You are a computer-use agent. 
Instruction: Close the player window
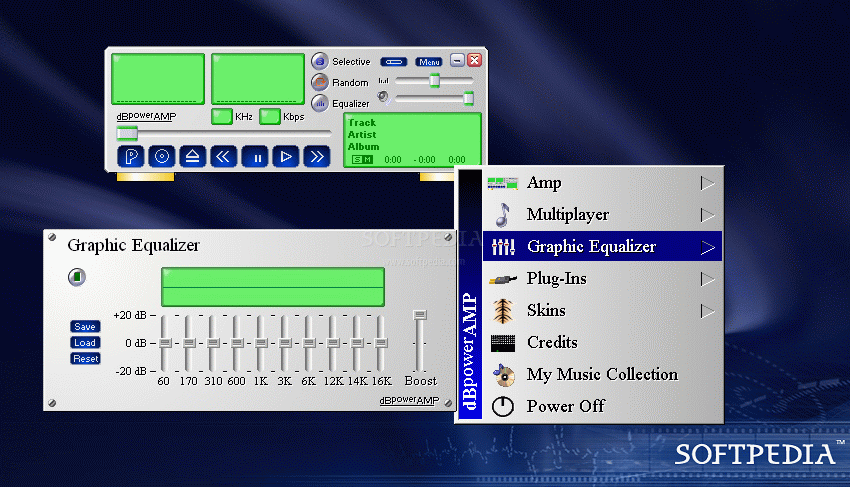pyautogui.click(x=474, y=60)
